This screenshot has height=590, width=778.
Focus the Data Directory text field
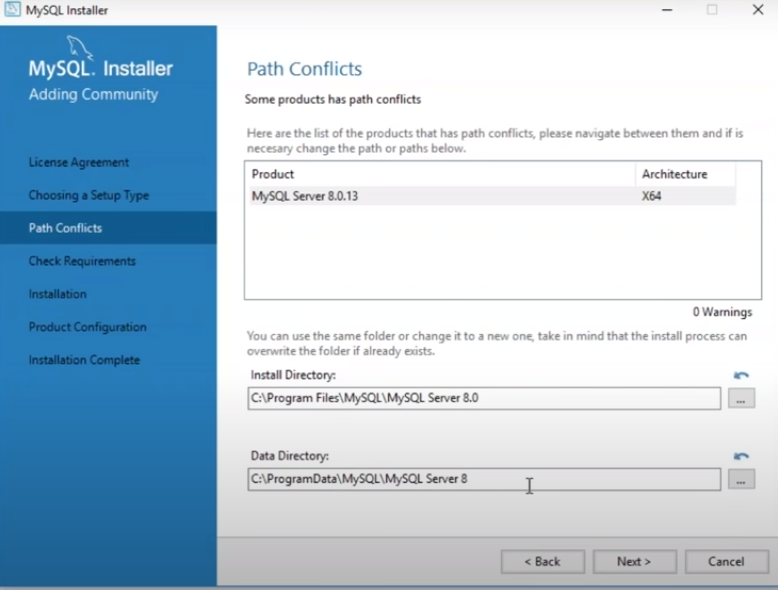pos(484,480)
